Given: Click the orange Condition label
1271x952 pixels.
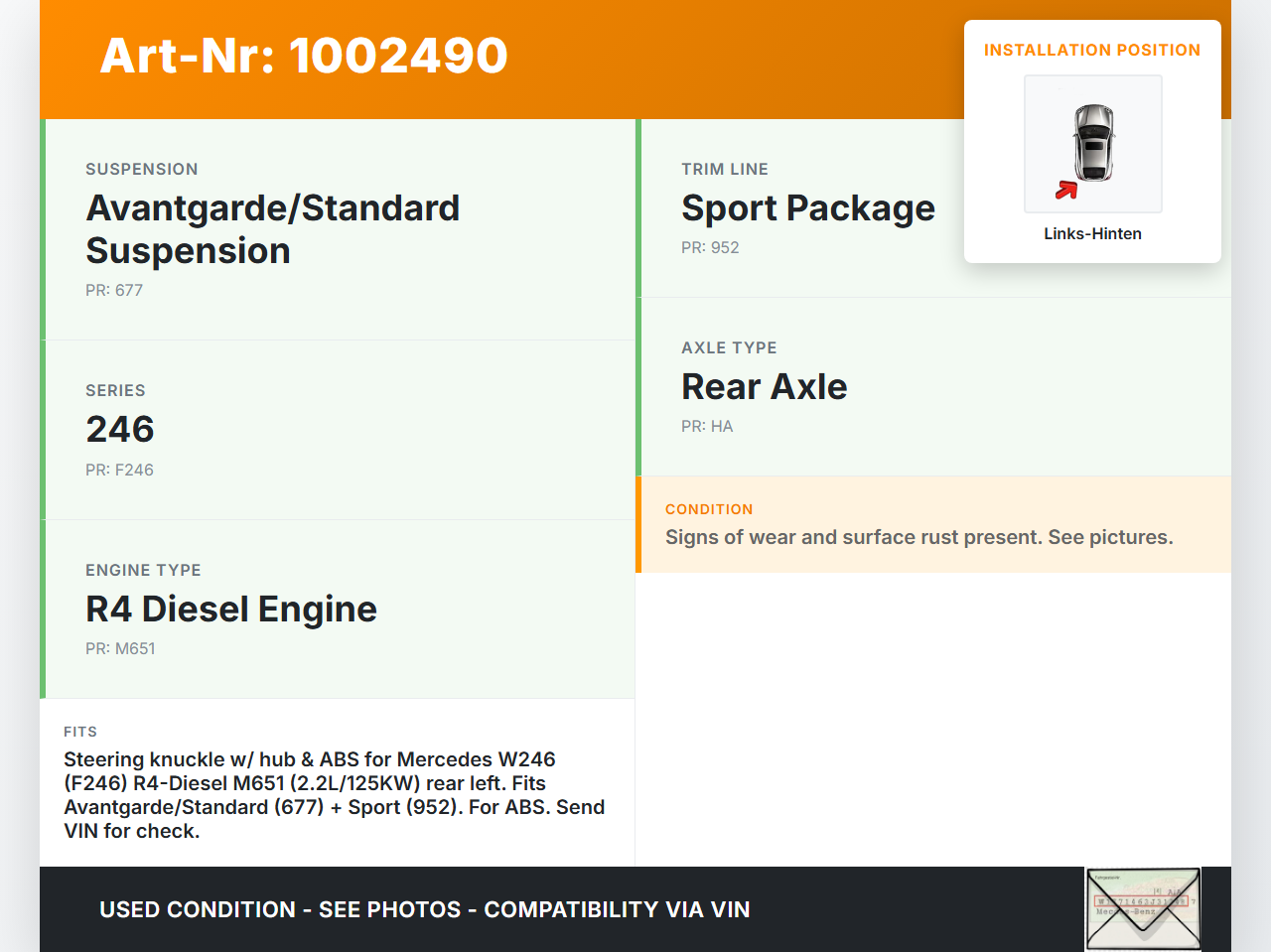Looking at the screenshot, I should click(x=709, y=509).
